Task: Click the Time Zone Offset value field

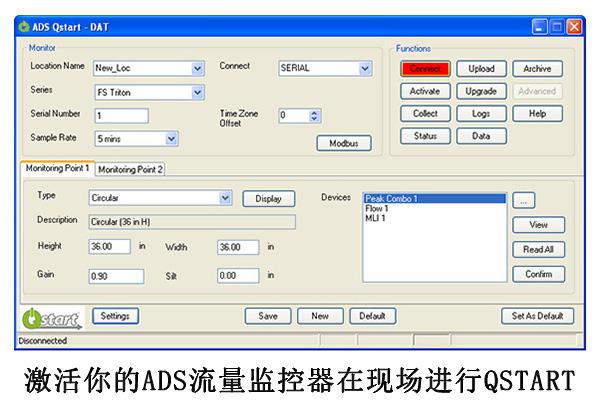Action: pyautogui.click(x=294, y=116)
